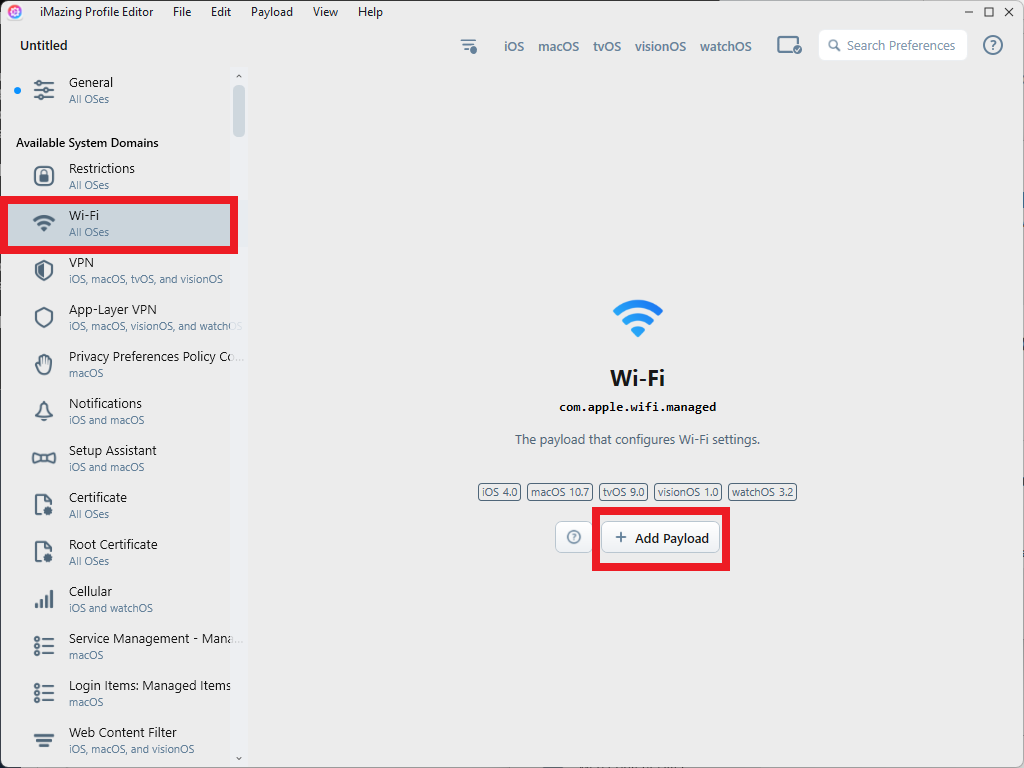Click the Notifications bell icon
The height and width of the screenshot is (768, 1024).
tap(44, 411)
